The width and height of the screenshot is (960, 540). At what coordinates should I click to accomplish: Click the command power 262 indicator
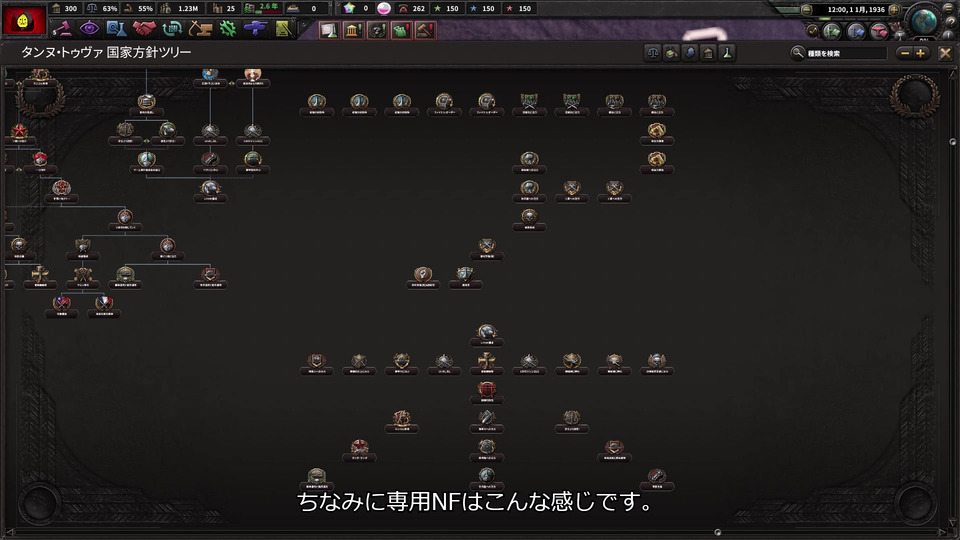pyautogui.click(x=412, y=9)
